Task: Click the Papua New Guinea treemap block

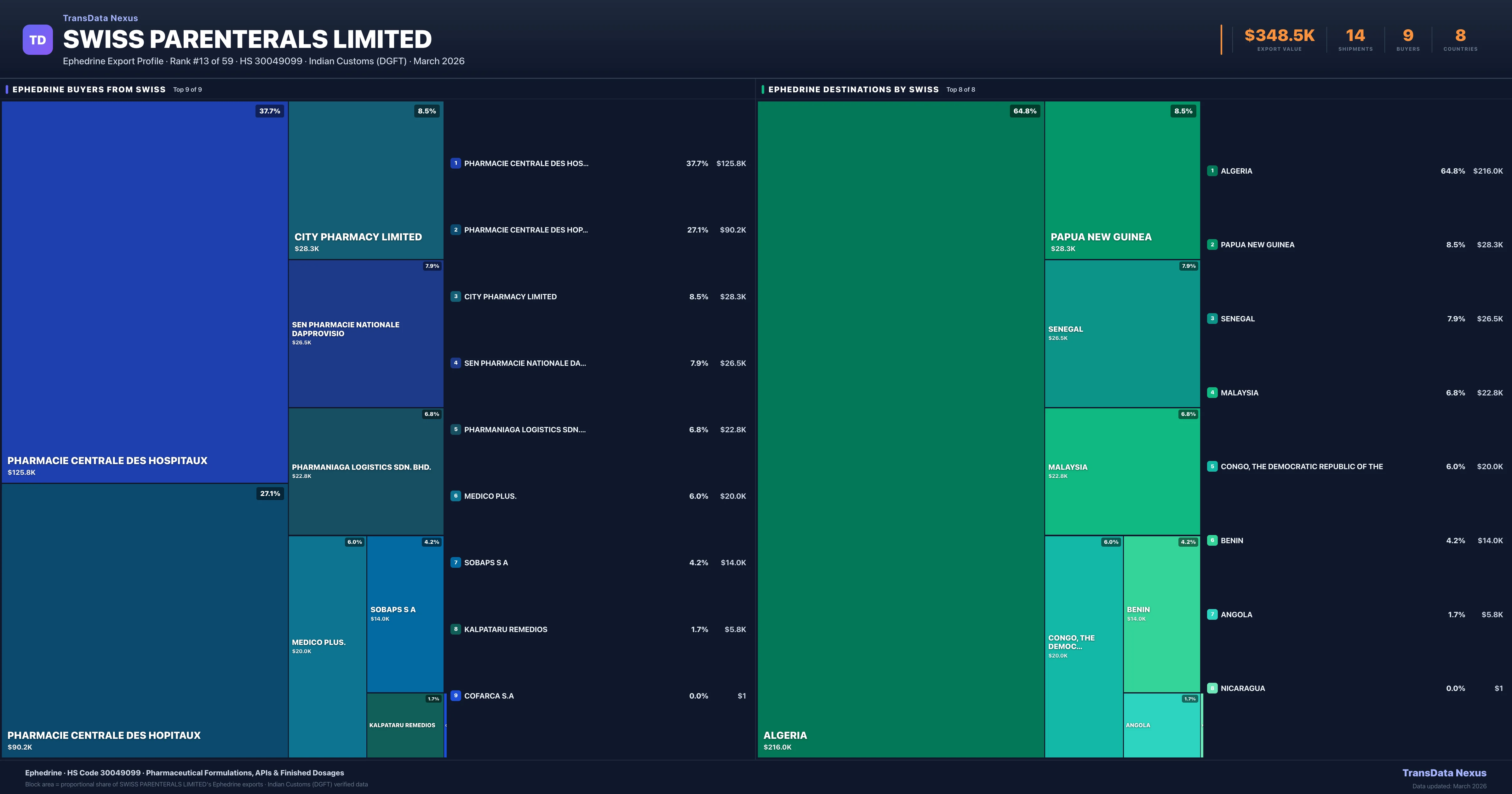Action: click(1122, 179)
